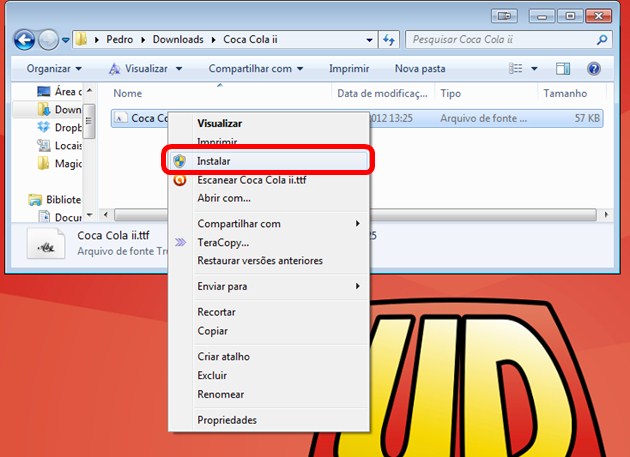Choose Renomear in context menu
This screenshot has width=630, height=457.
221,394
